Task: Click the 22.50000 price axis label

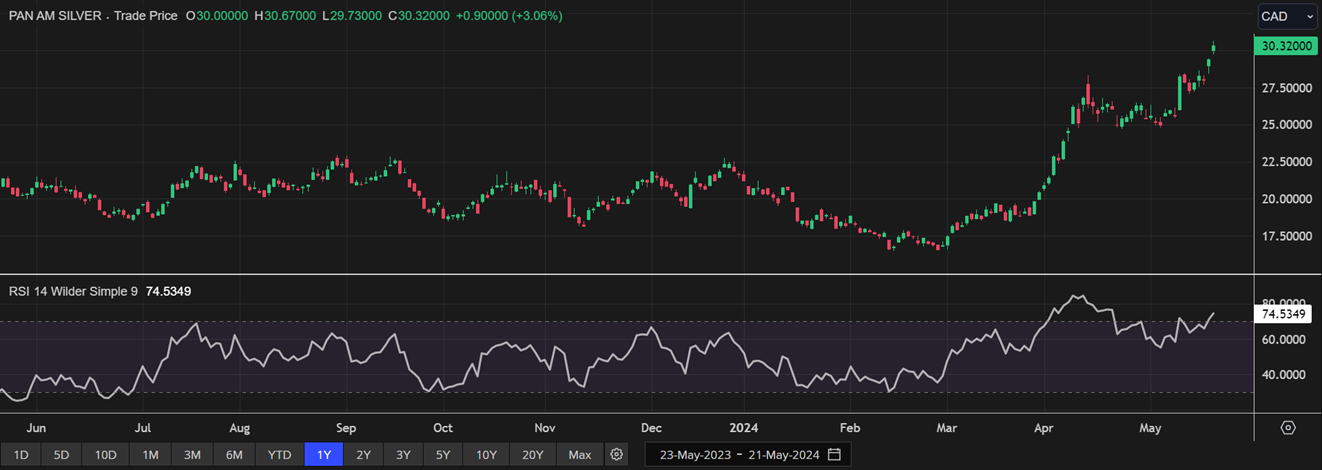Action: (x=1287, y=162)
